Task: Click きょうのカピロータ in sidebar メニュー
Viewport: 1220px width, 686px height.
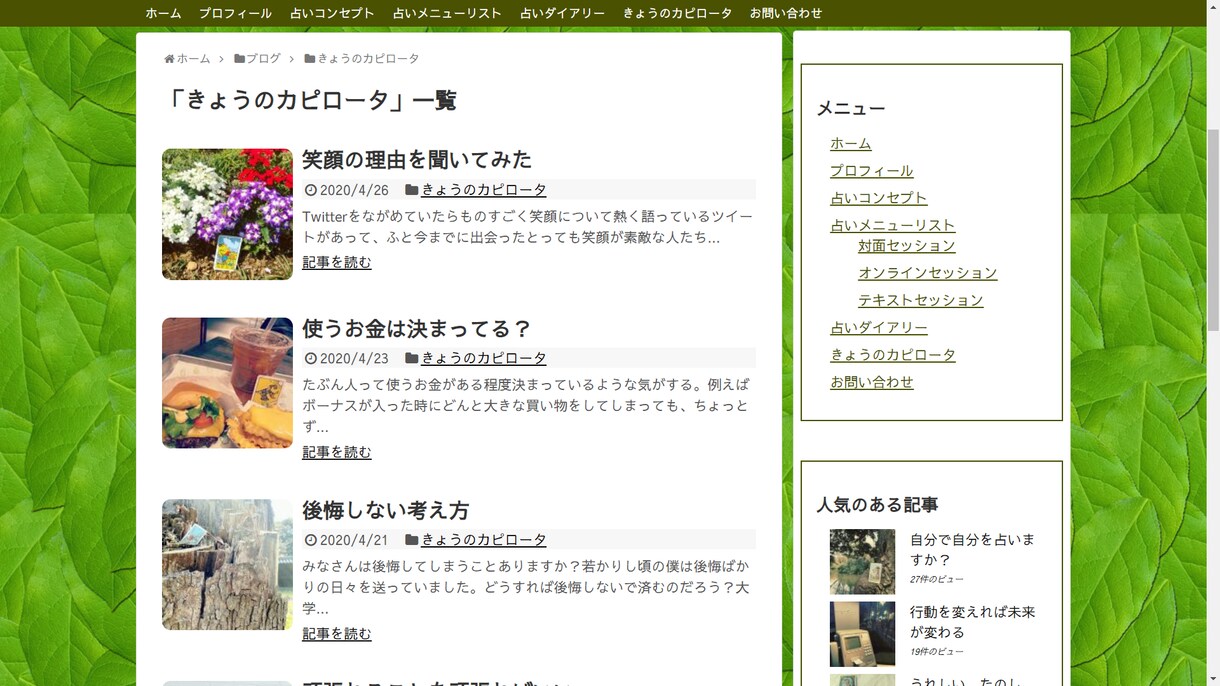Action: pos(893,355)
